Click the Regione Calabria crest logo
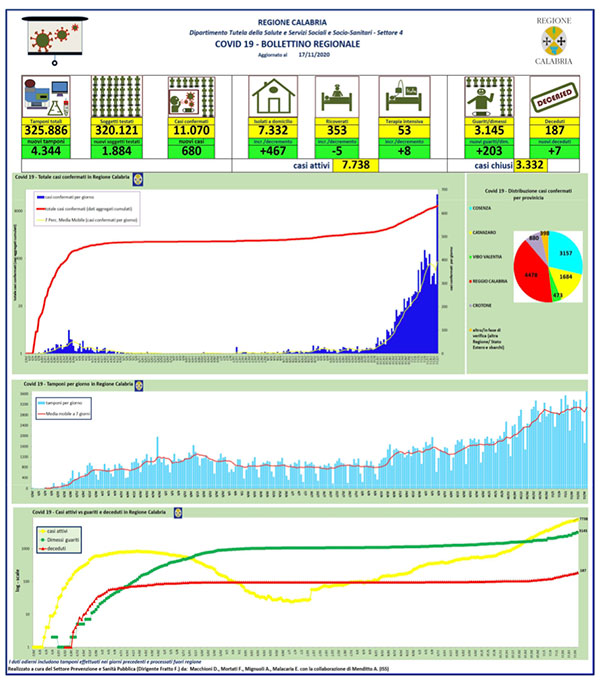 [x=554, y=42]
